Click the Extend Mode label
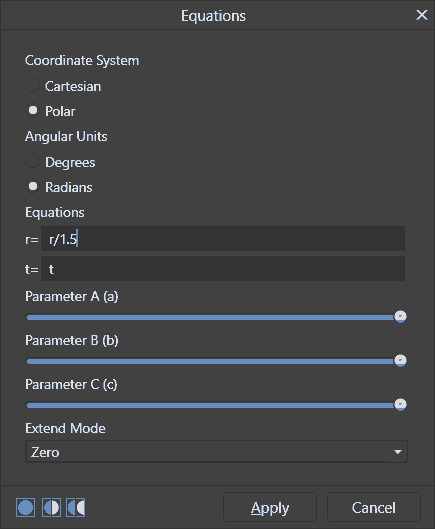 tap(65, 428)
